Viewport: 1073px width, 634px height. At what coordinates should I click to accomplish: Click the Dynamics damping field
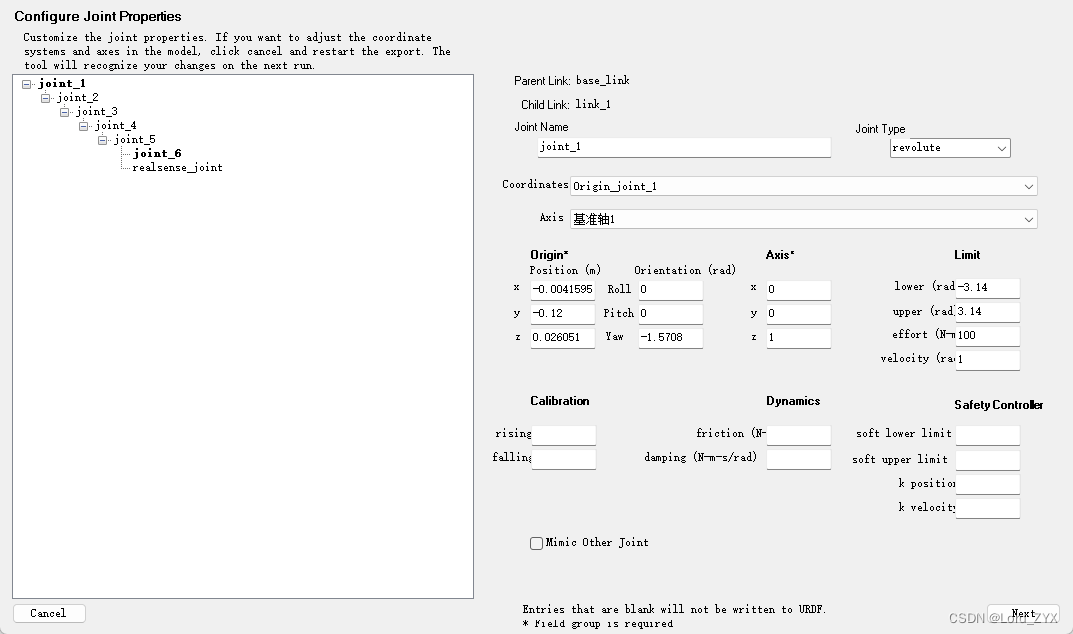(799, 459)
